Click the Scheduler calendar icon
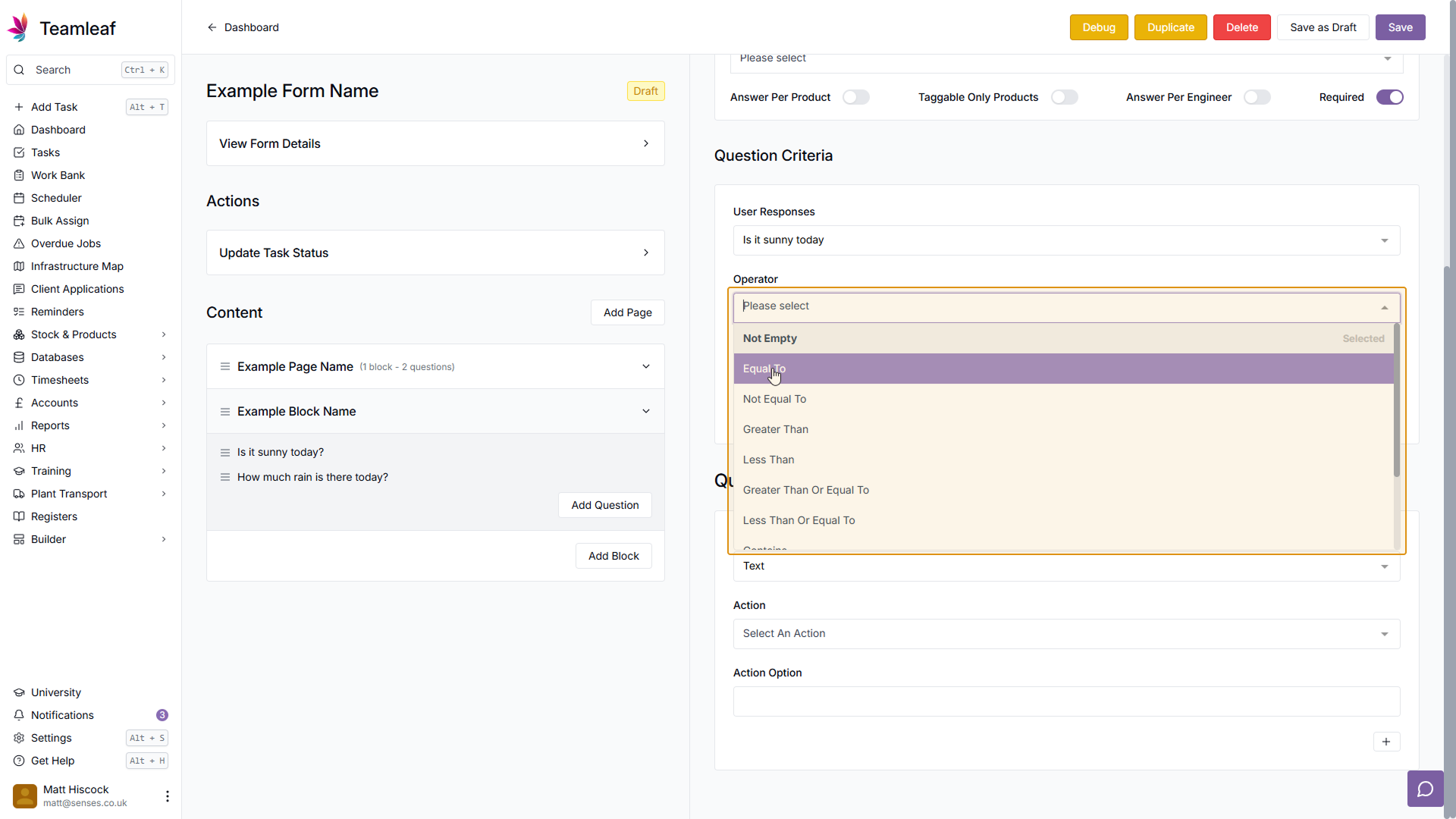The height and width of the screenshot is (819, 1456). (x=19, y=198)
